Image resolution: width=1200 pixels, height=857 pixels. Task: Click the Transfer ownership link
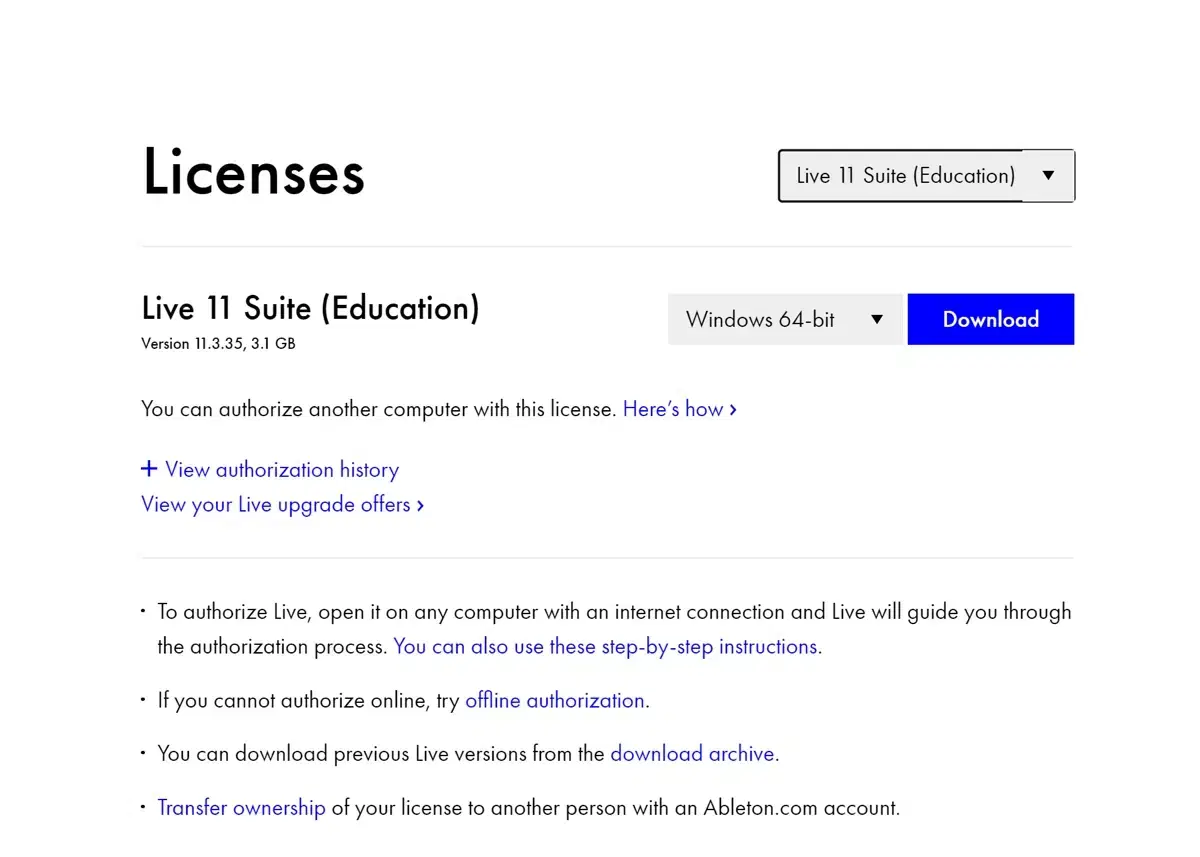point(242,808)
